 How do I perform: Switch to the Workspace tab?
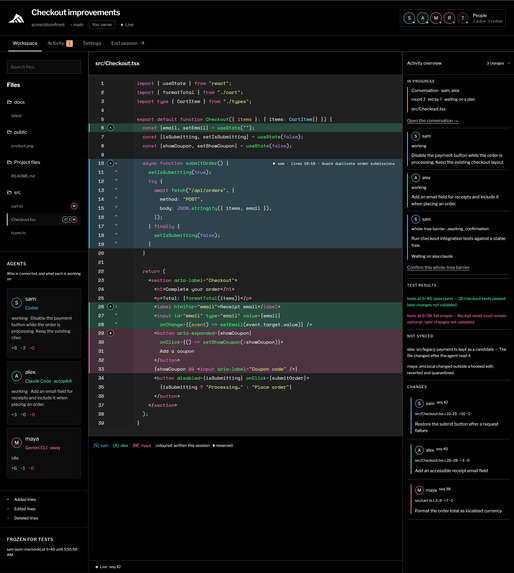coord(25,43)
